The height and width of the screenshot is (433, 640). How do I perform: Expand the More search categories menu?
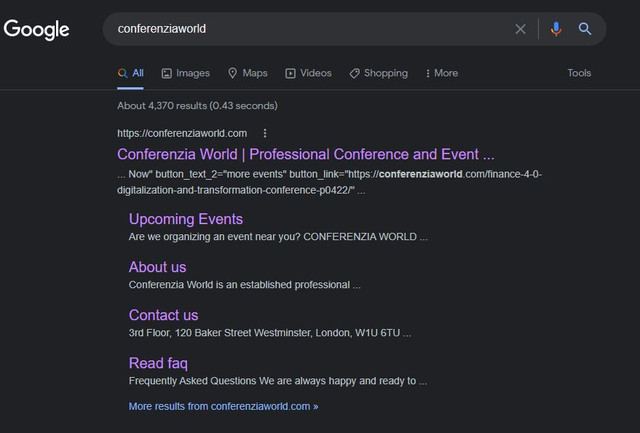click(x=442, y=73)
